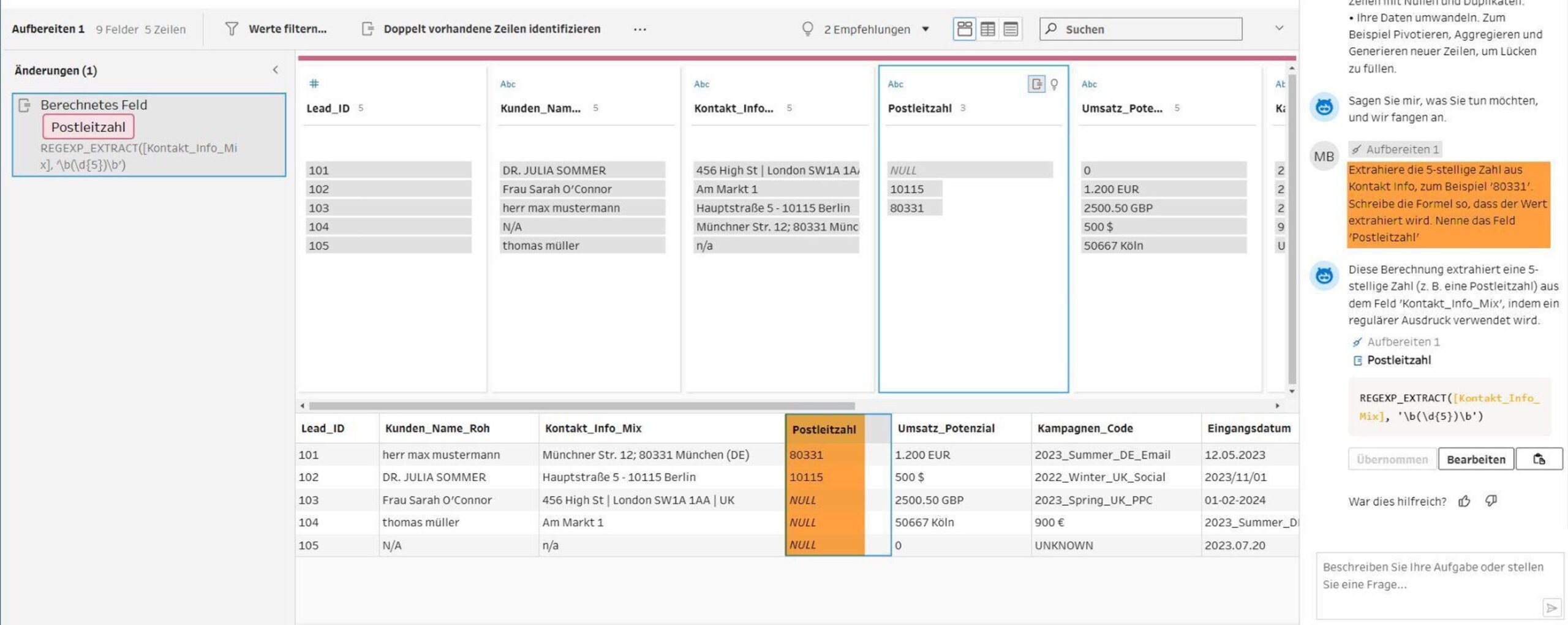This screenshot has height=625, width=1568.
Task: Open the three-dots more options menu
Action: 639,29
